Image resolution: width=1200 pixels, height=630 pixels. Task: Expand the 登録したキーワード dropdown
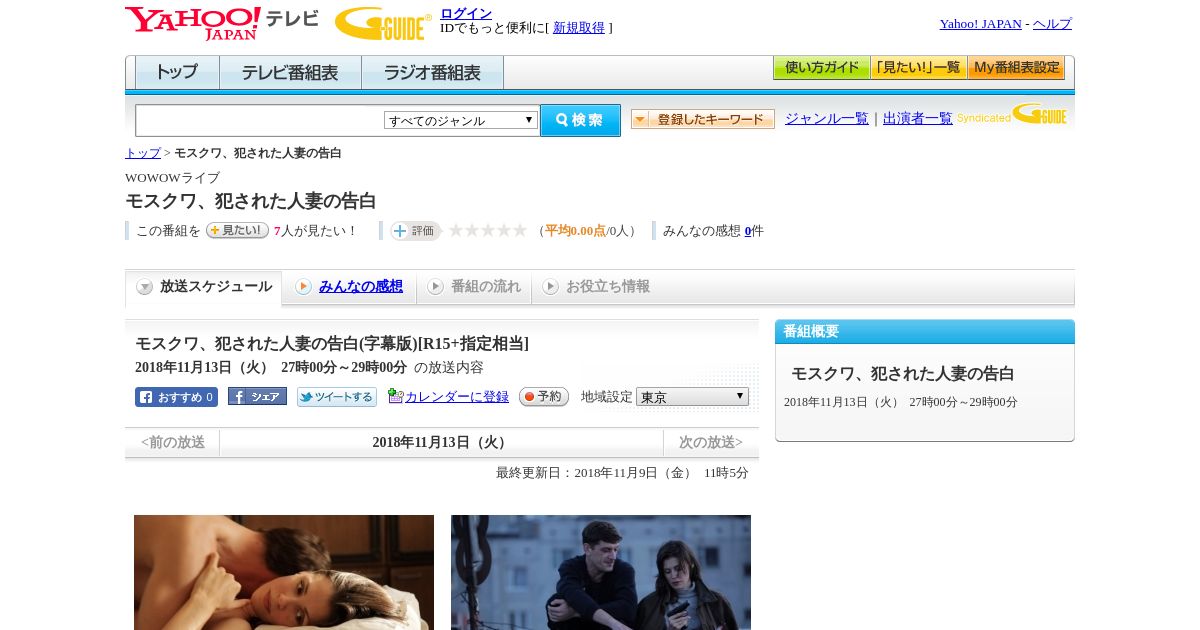pos(703,119)
